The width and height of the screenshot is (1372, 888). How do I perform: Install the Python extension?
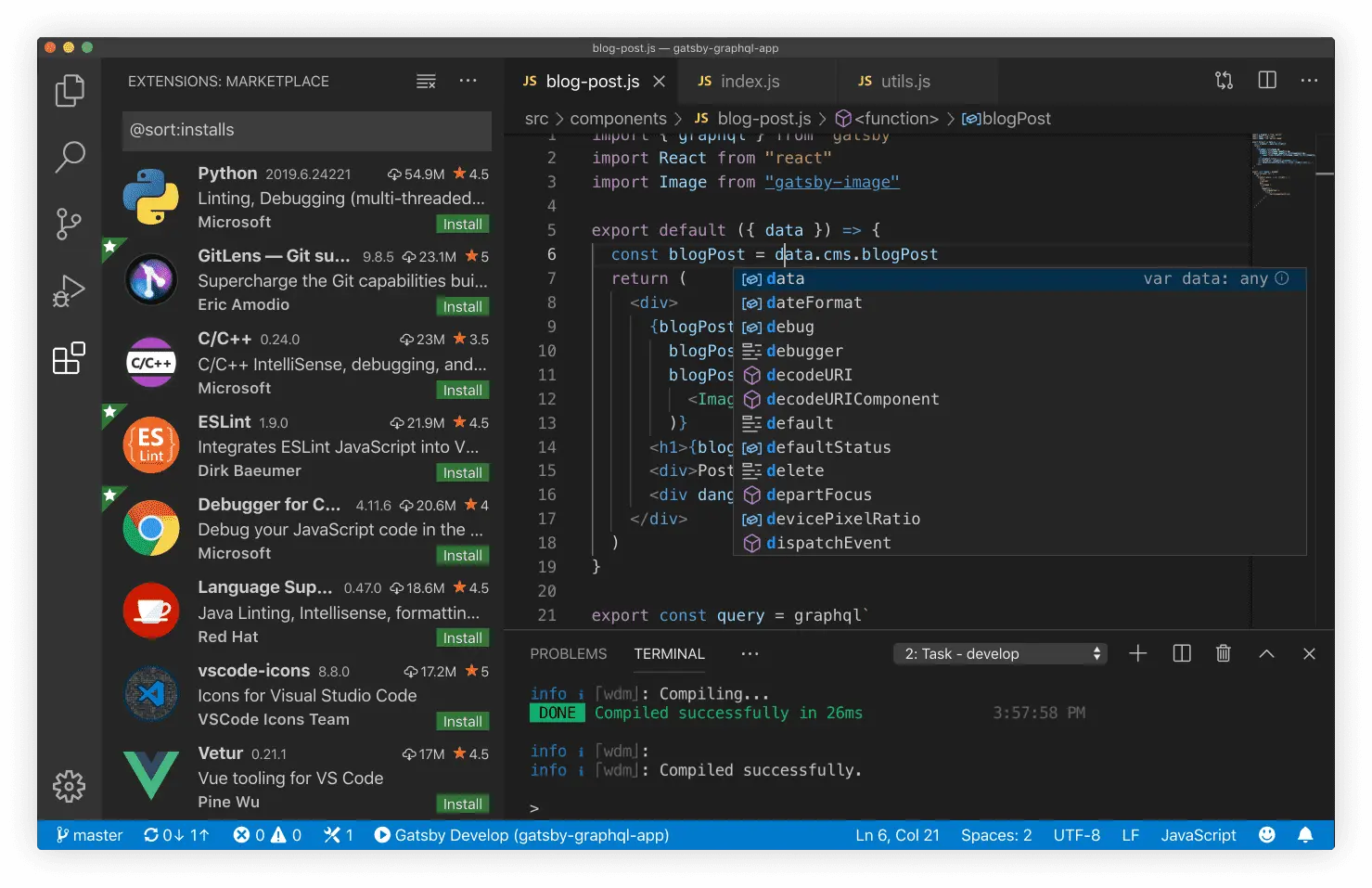tap(462, 223)
